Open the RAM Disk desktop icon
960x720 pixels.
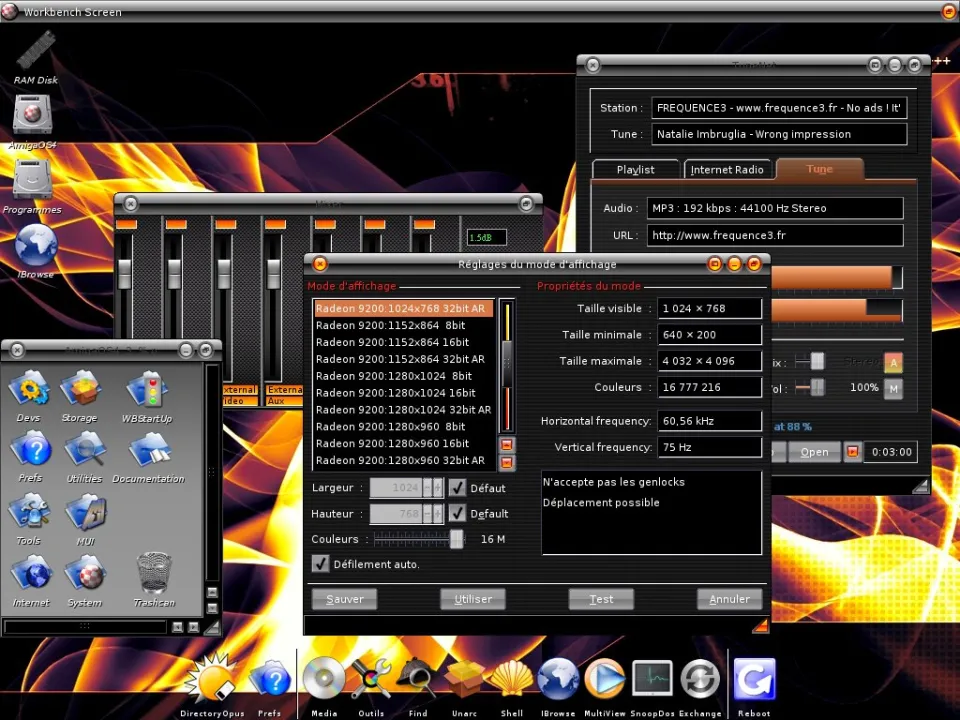[35, 52]
